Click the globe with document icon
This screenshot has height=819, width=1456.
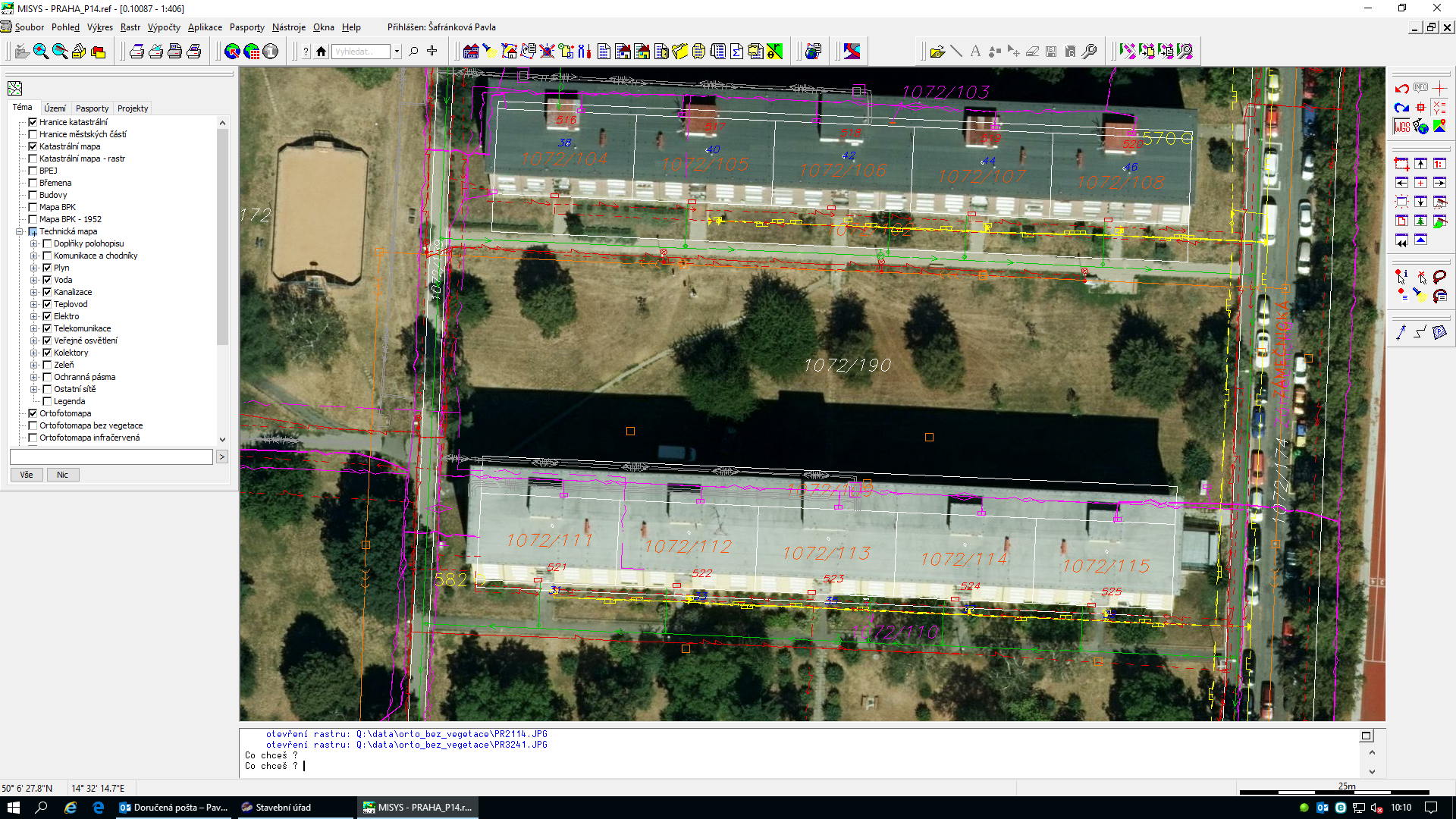(813, 52)
